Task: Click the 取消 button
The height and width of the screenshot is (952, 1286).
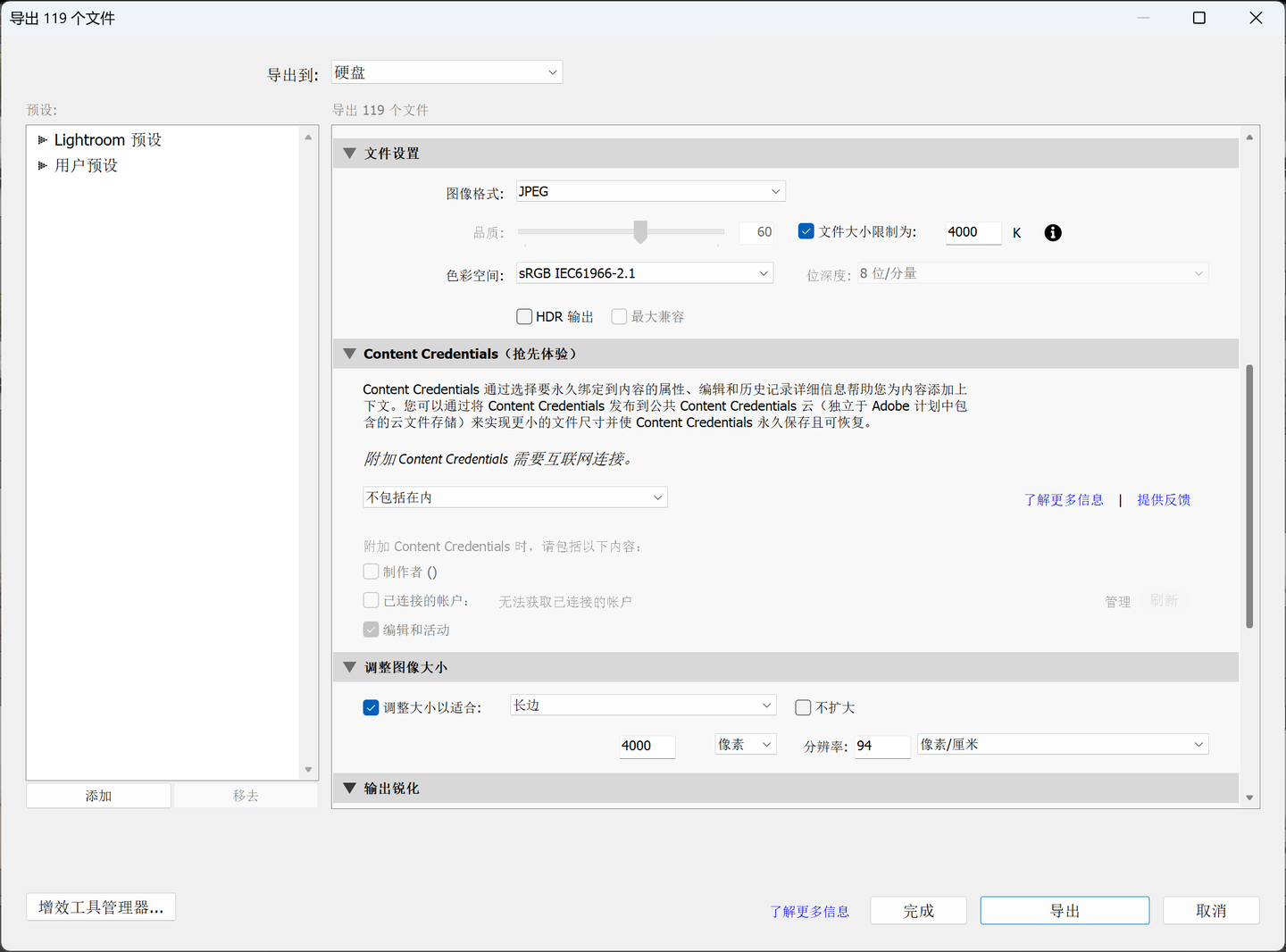Action: tap(1211, 911)
